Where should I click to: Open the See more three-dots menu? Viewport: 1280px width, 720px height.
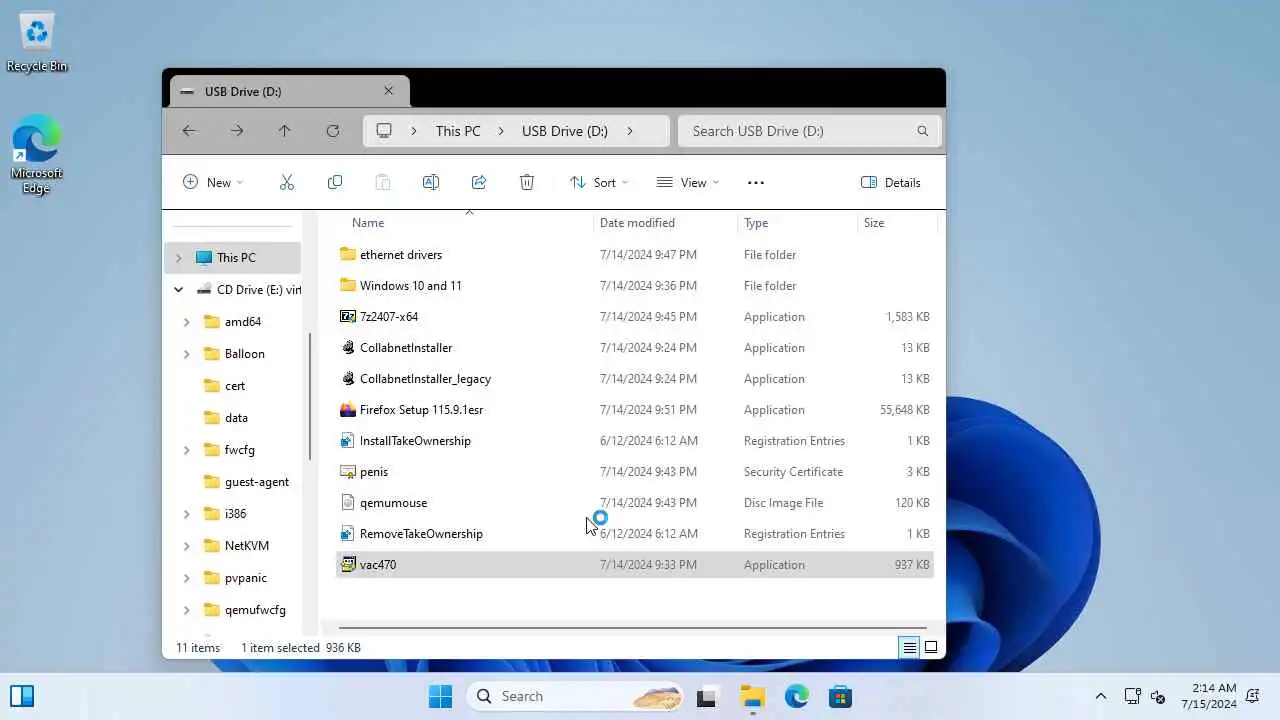756,182
